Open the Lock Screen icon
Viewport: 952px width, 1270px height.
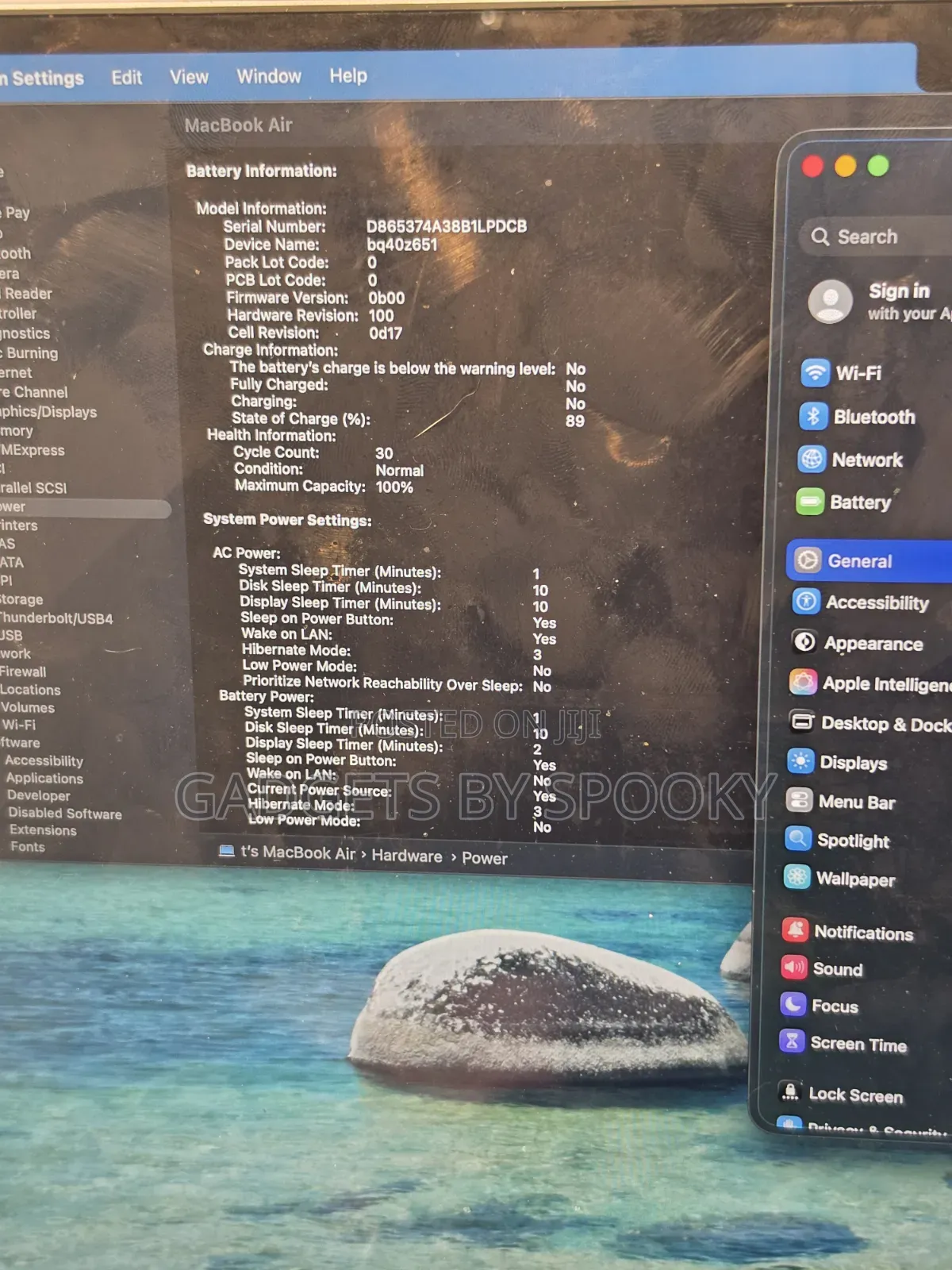tap(790, 1092)
